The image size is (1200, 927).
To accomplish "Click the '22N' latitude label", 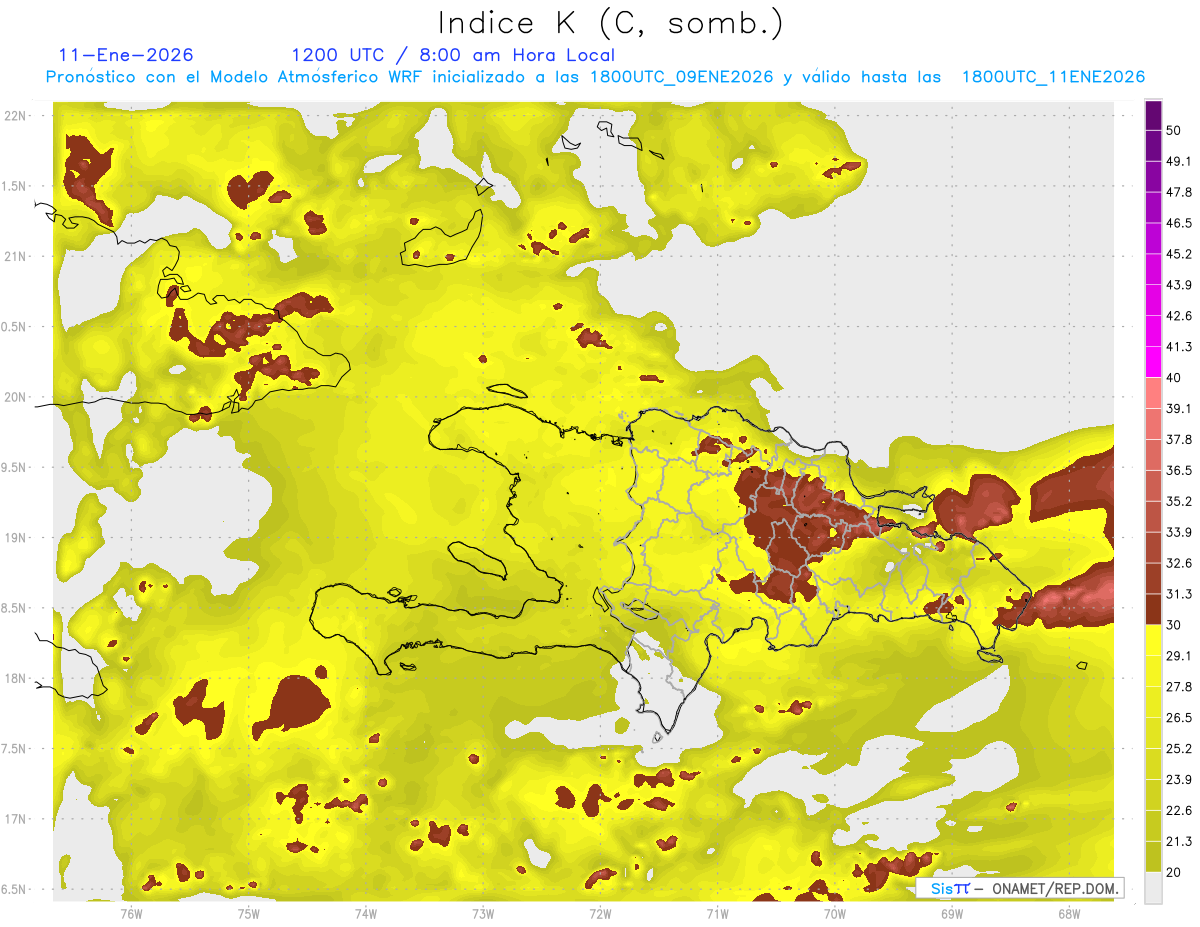I will 16,115.
